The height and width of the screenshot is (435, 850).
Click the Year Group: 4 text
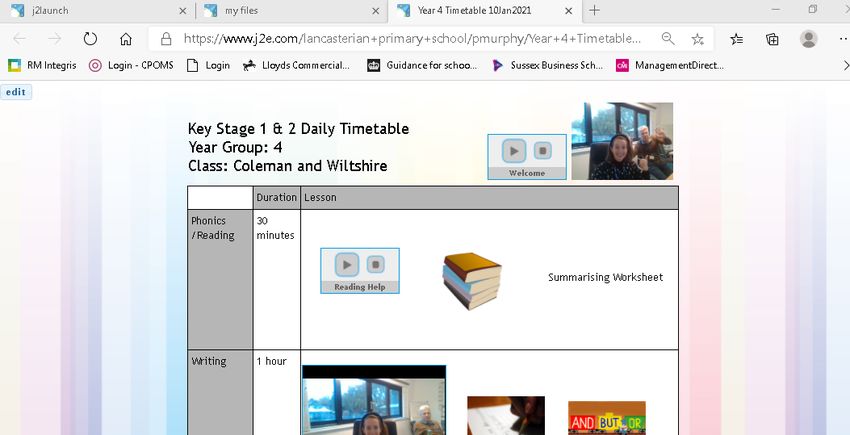click(235, 148)
